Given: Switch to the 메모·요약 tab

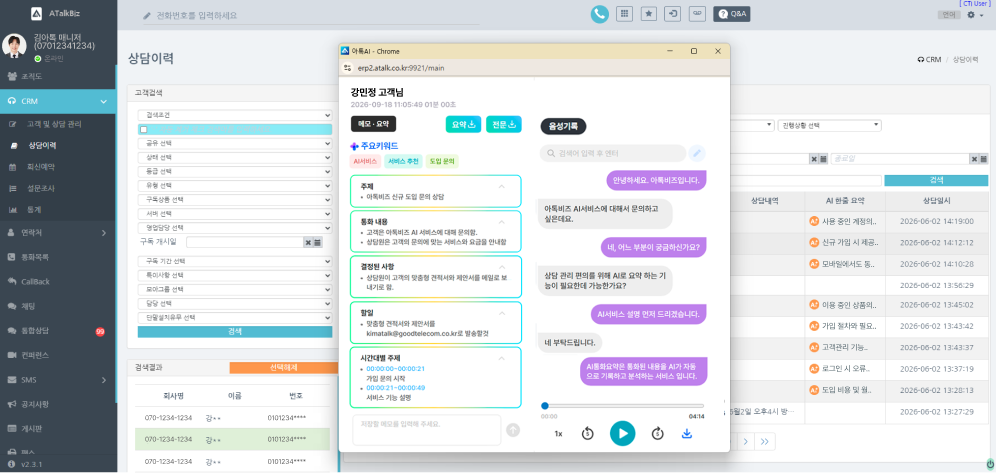Looking at the screenshot, I should [373, 124].
